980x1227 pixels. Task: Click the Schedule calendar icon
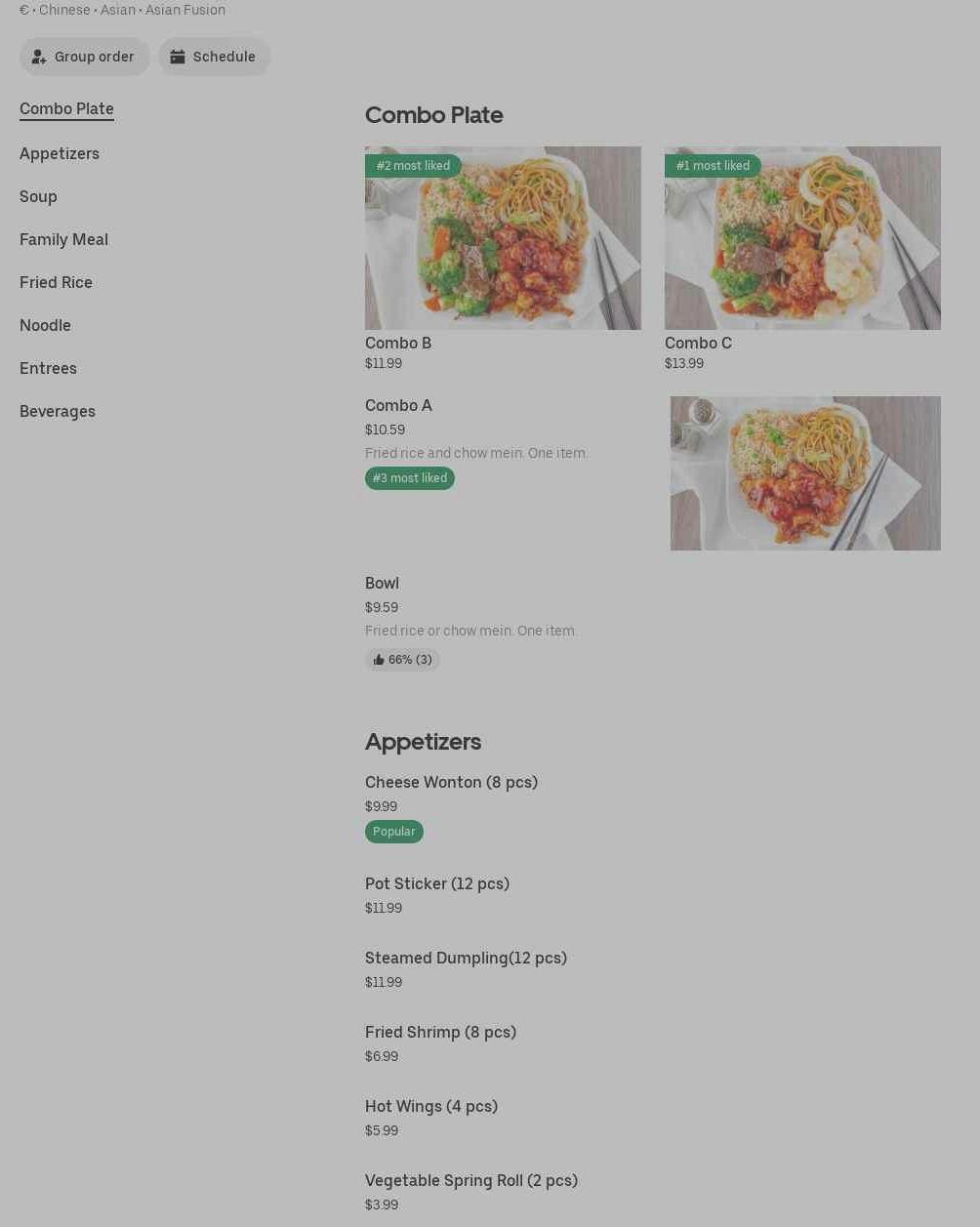(178, 57)
